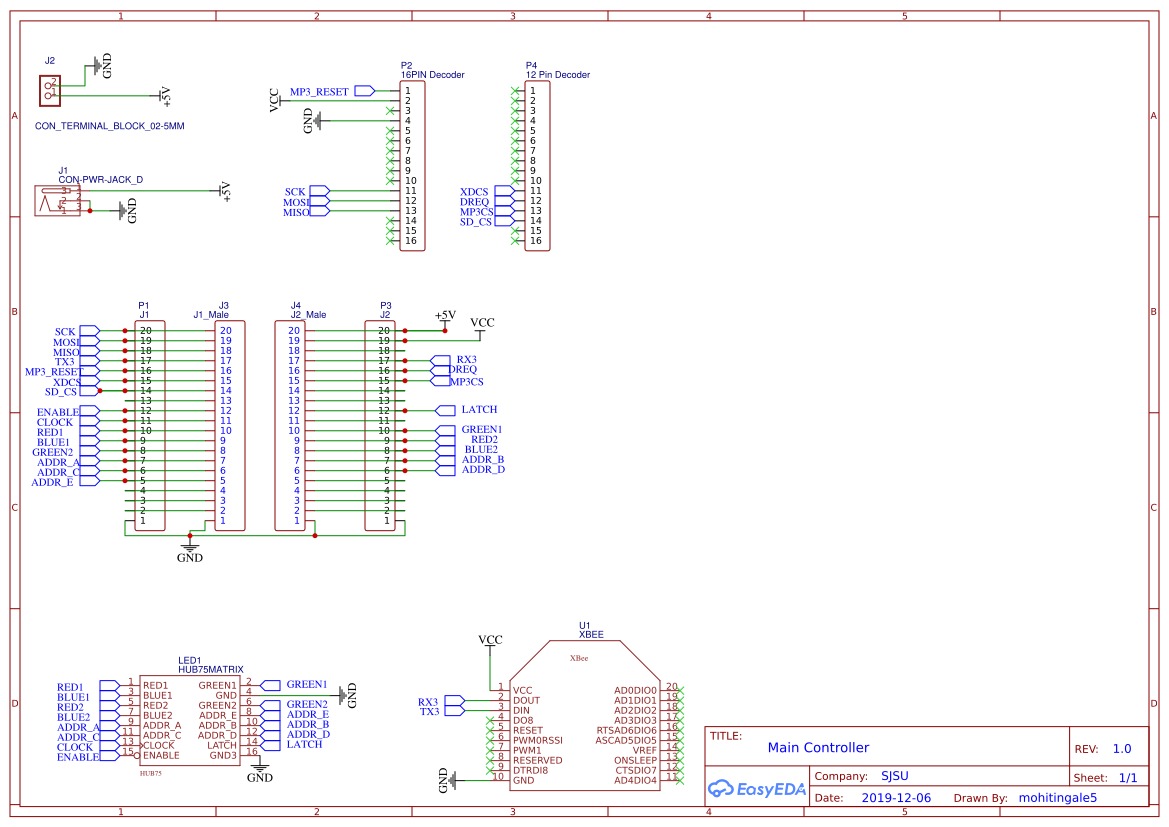Screen dimensions: 1169x827
Task: Select the CLOCK net port left of LED1
Action: 110,746
